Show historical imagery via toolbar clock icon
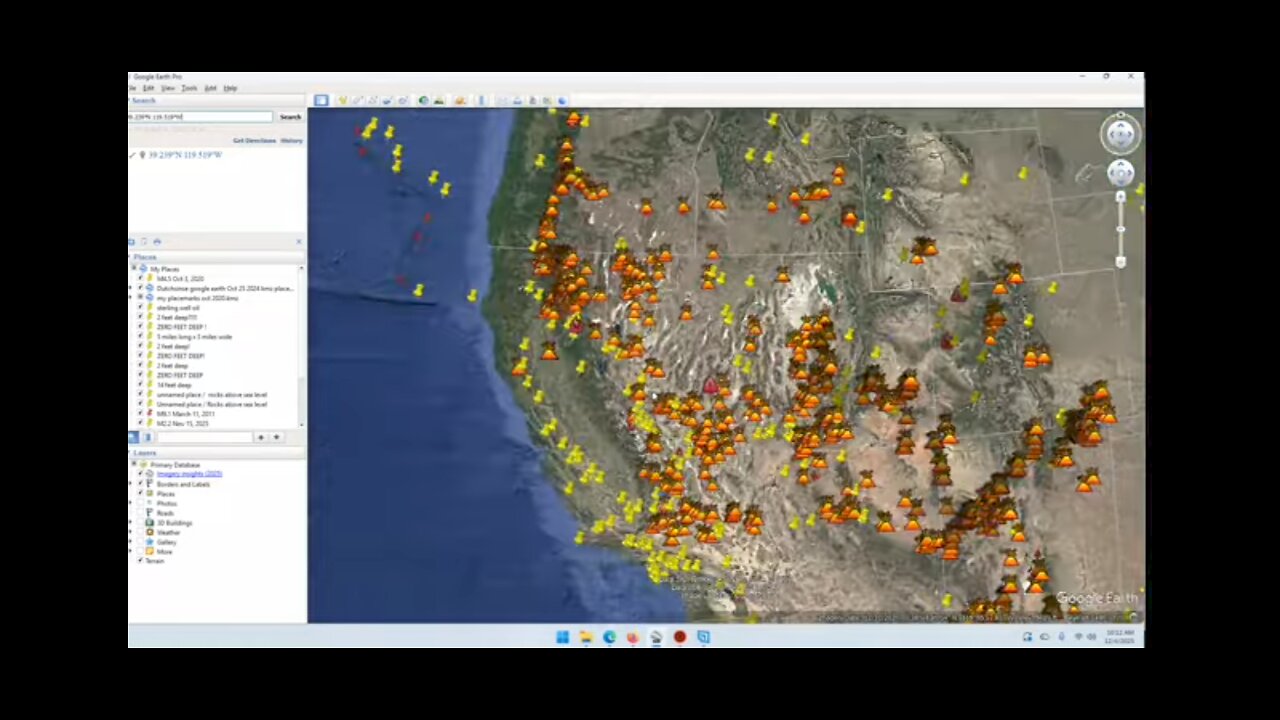The image size is (1280, 720). click(x=423, y=100)
